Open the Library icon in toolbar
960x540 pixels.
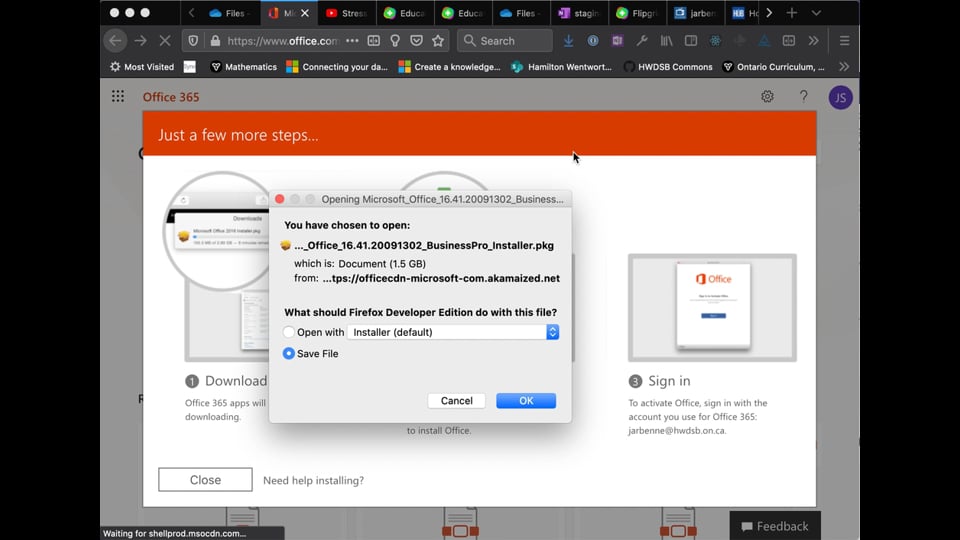[x=666, y=41]
